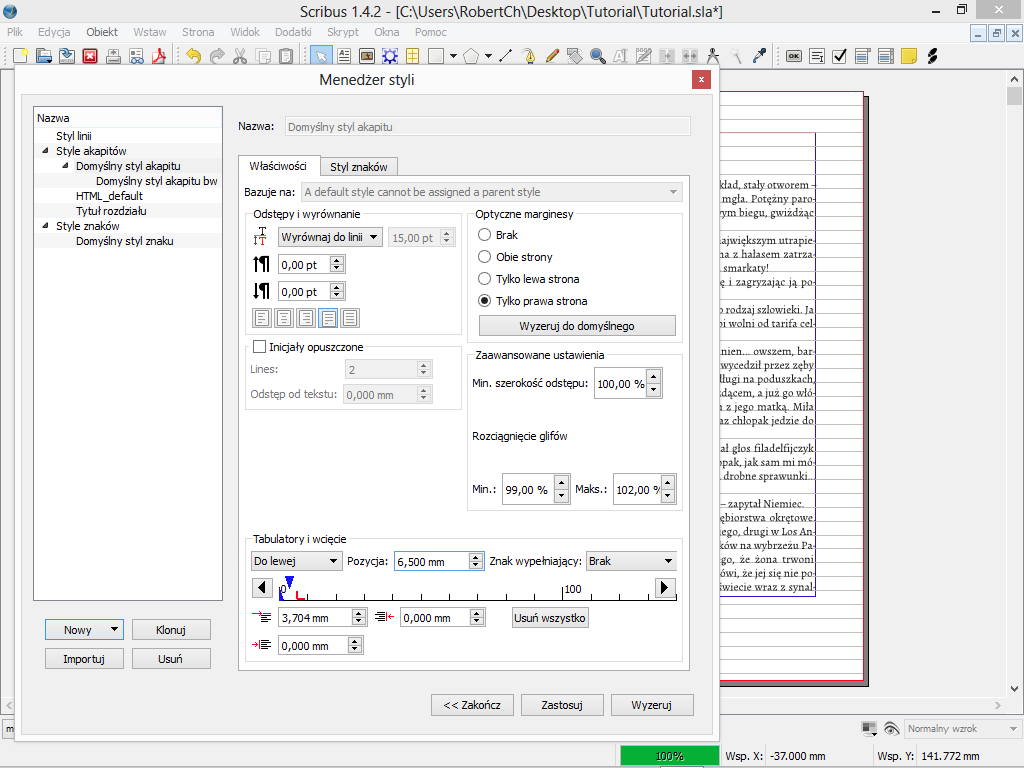Select the Obie strony radio button
The width and height of the screenshot is (1024, 768).
click(485, 257)
